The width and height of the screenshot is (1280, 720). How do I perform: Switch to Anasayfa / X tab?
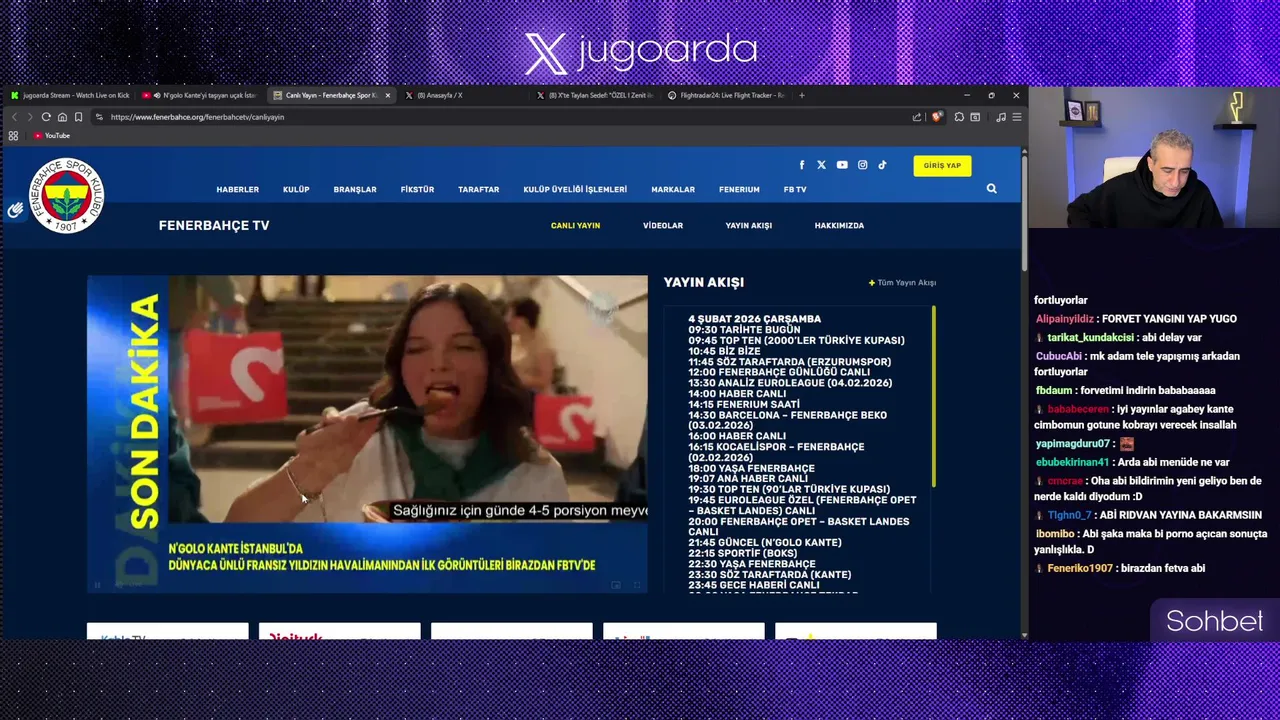click(x=463, y=95)
